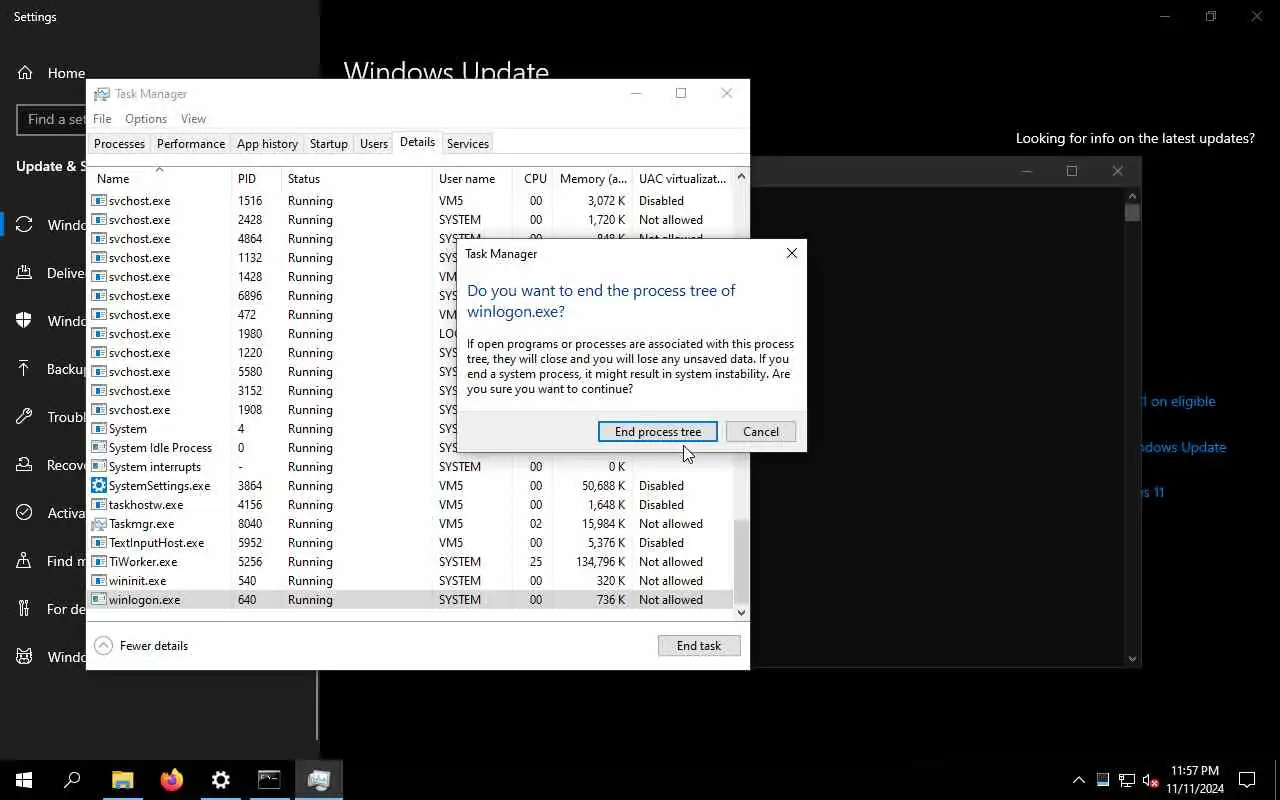Select svchost.exe with PID 1516
Screen dimensions: 1280x800
411,201
